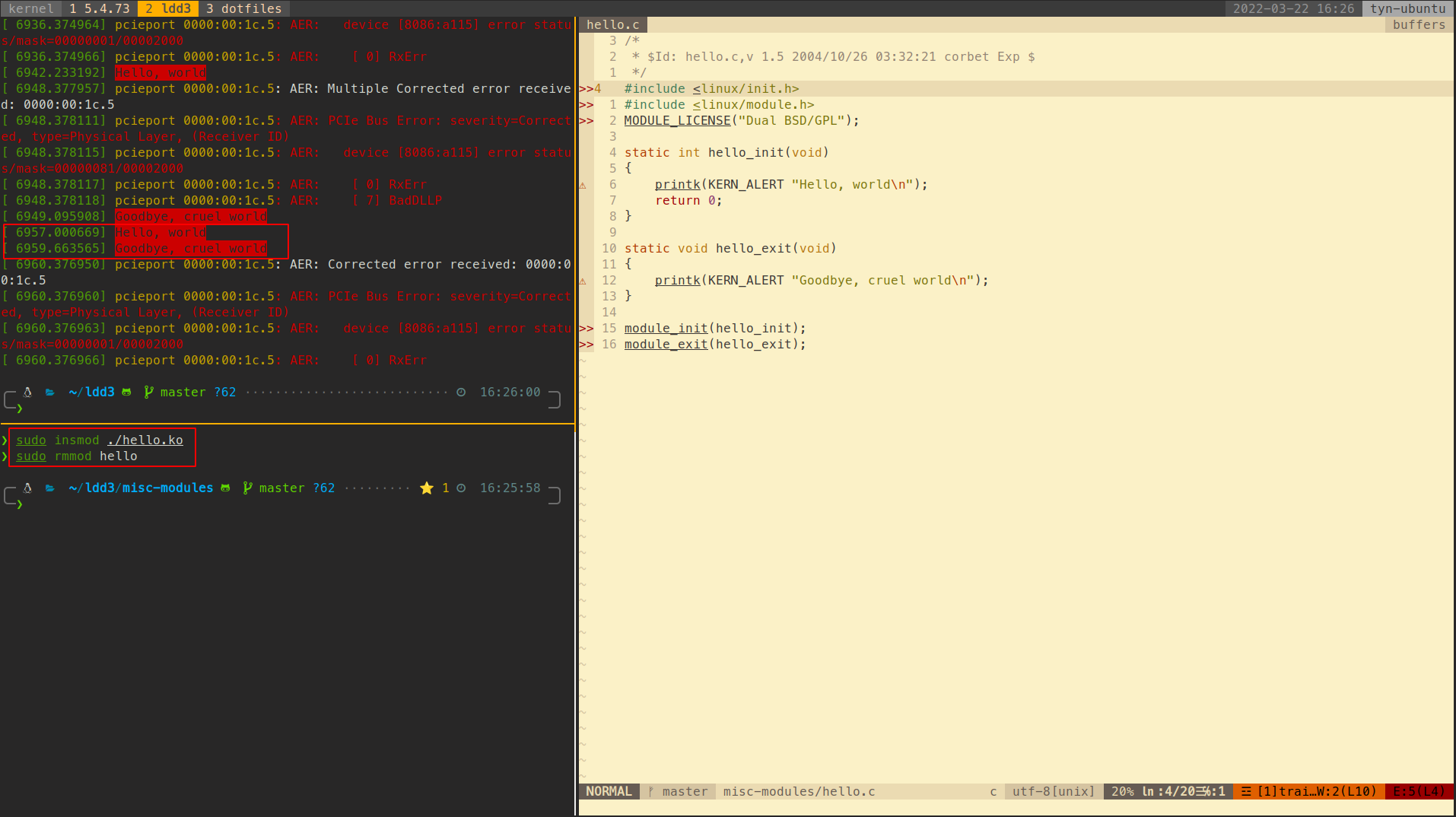The height and width of the screenshot is (817, 1456).
Task: Click the folder icon in misc-modules prompt
Action: tap(50, 488)
